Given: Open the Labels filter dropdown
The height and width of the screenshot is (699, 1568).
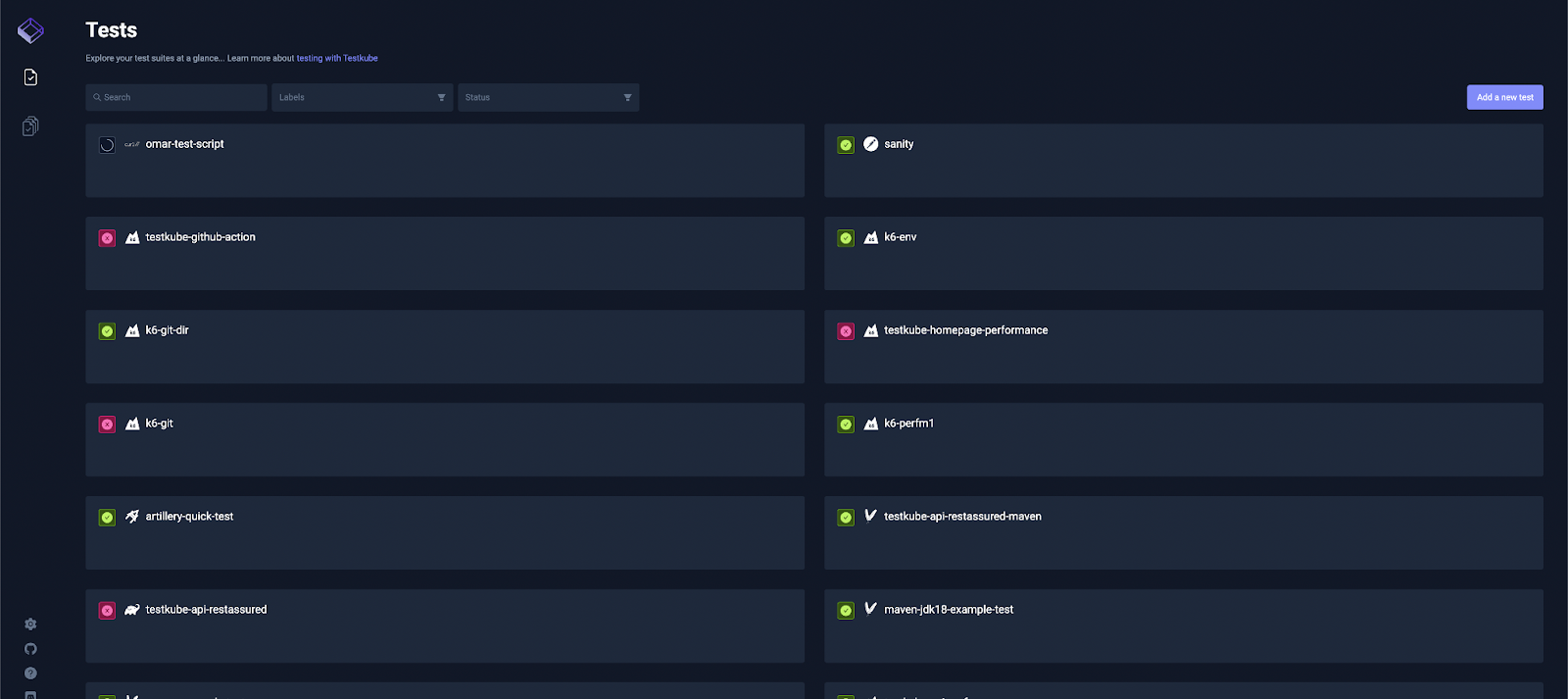Looking at the screenshot, I should pyautogui.click(x=362, y=97).
